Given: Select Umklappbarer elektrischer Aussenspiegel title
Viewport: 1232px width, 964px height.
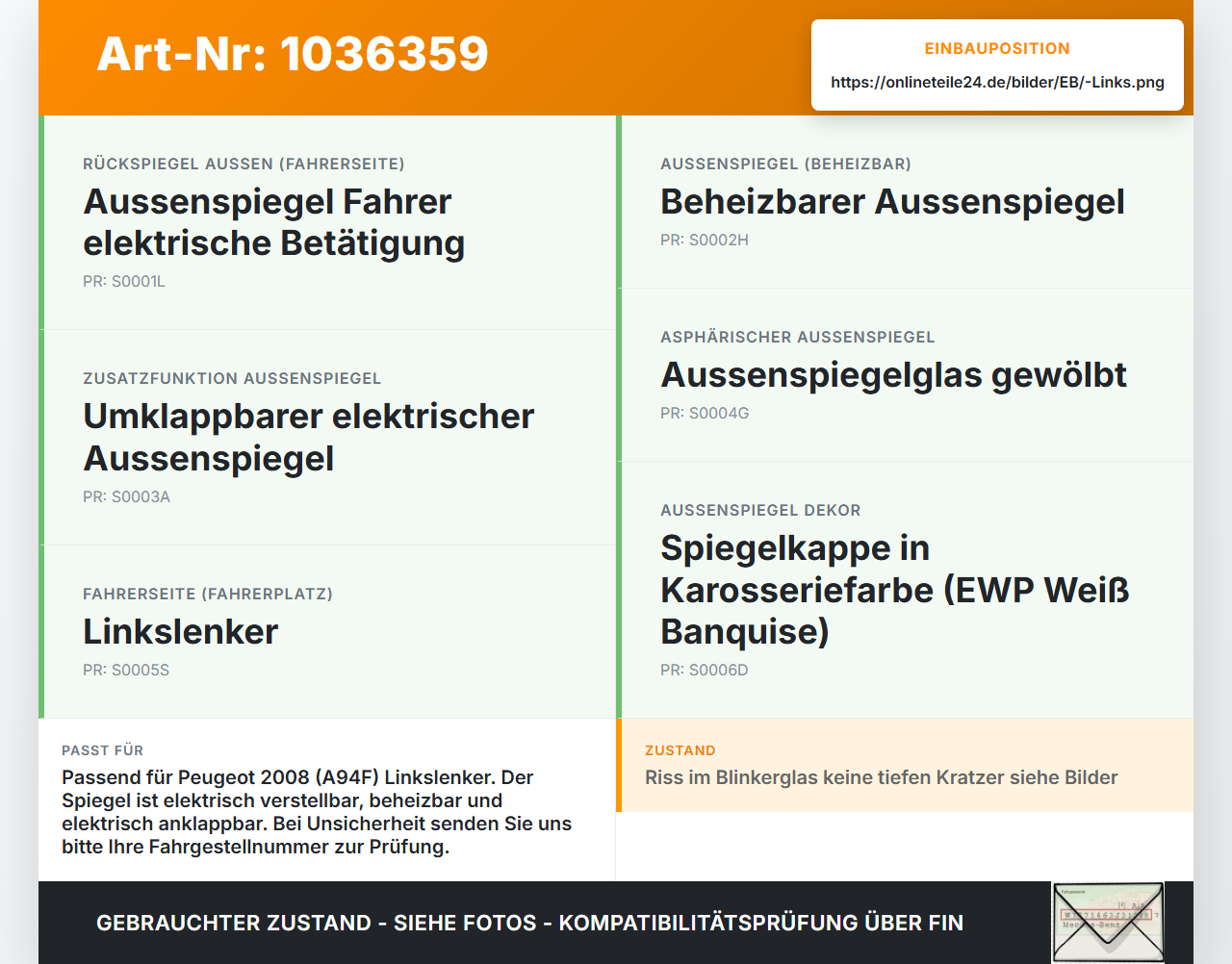Looking at the screenshot, I should pos(308,437).
